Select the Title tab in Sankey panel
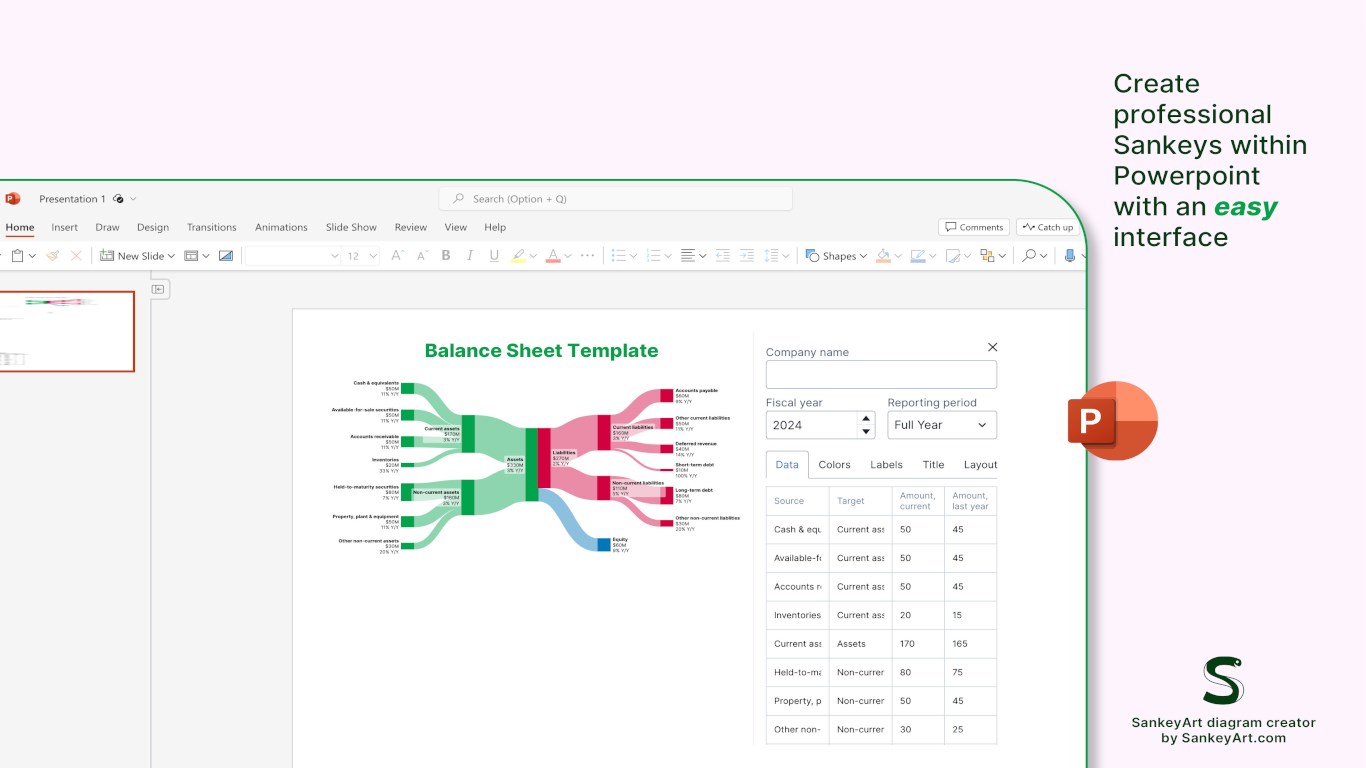The height and width of the screenshot is (768, 1366). click(x=933, y=464)
